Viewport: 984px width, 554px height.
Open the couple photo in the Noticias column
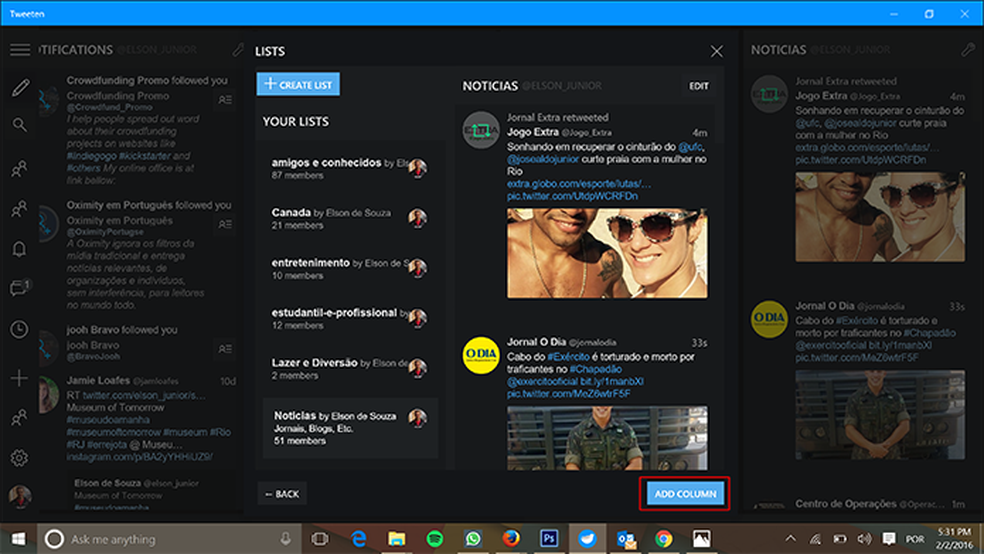[x=880, y=217]
